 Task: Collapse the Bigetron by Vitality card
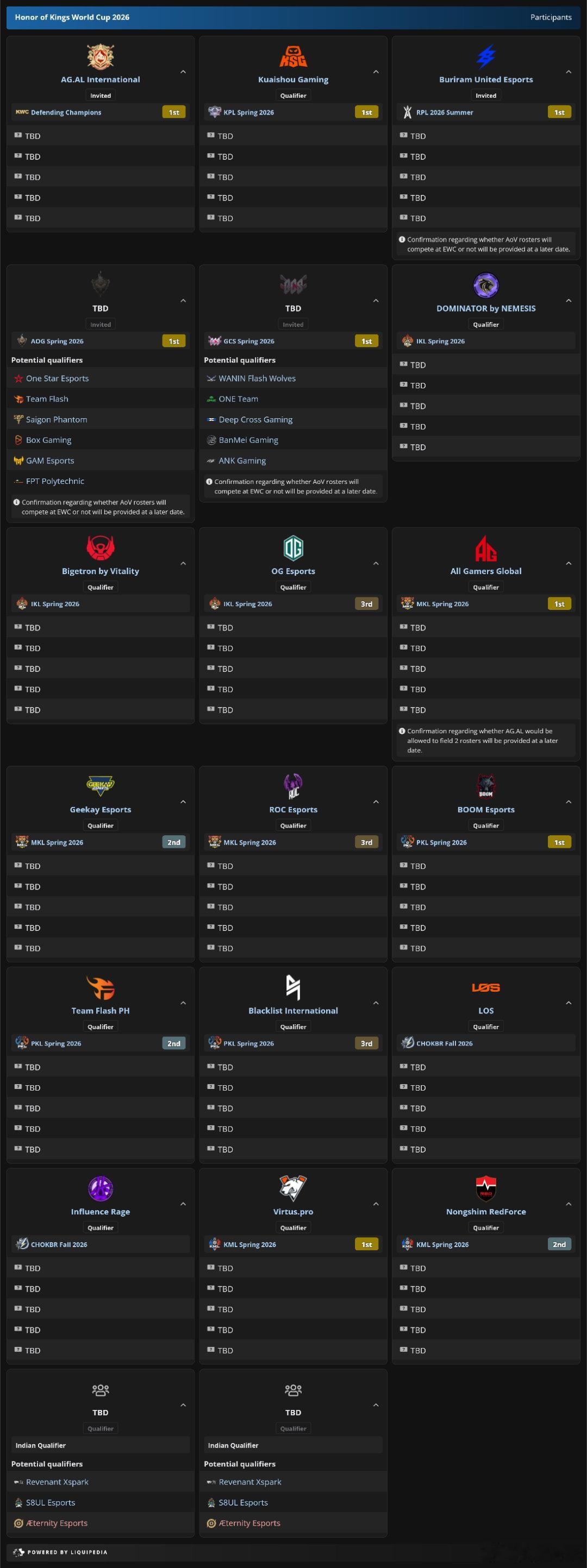(x=183, y=563)
